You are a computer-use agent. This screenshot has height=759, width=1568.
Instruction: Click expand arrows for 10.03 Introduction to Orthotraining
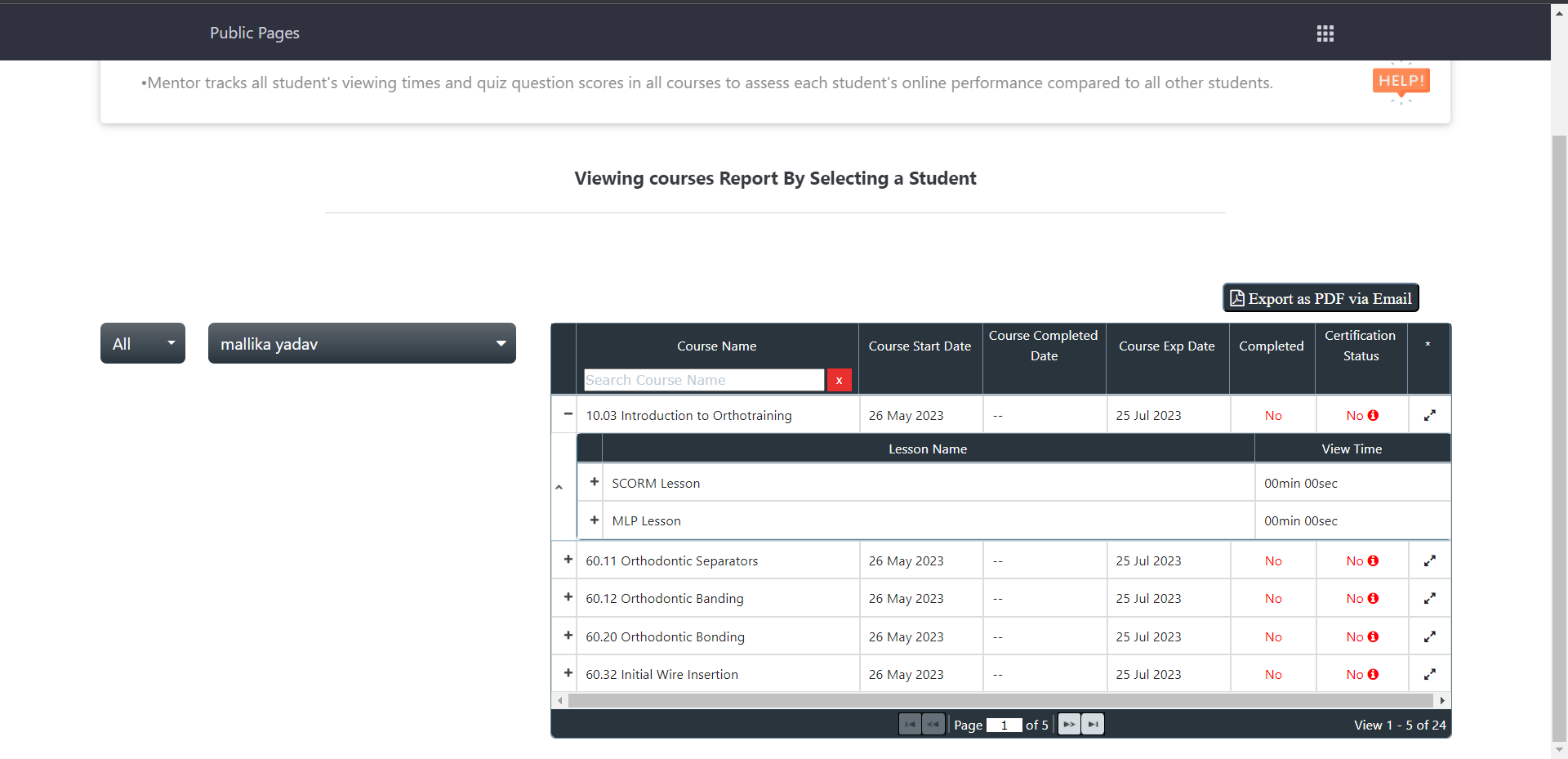[x=1429, y=416]
